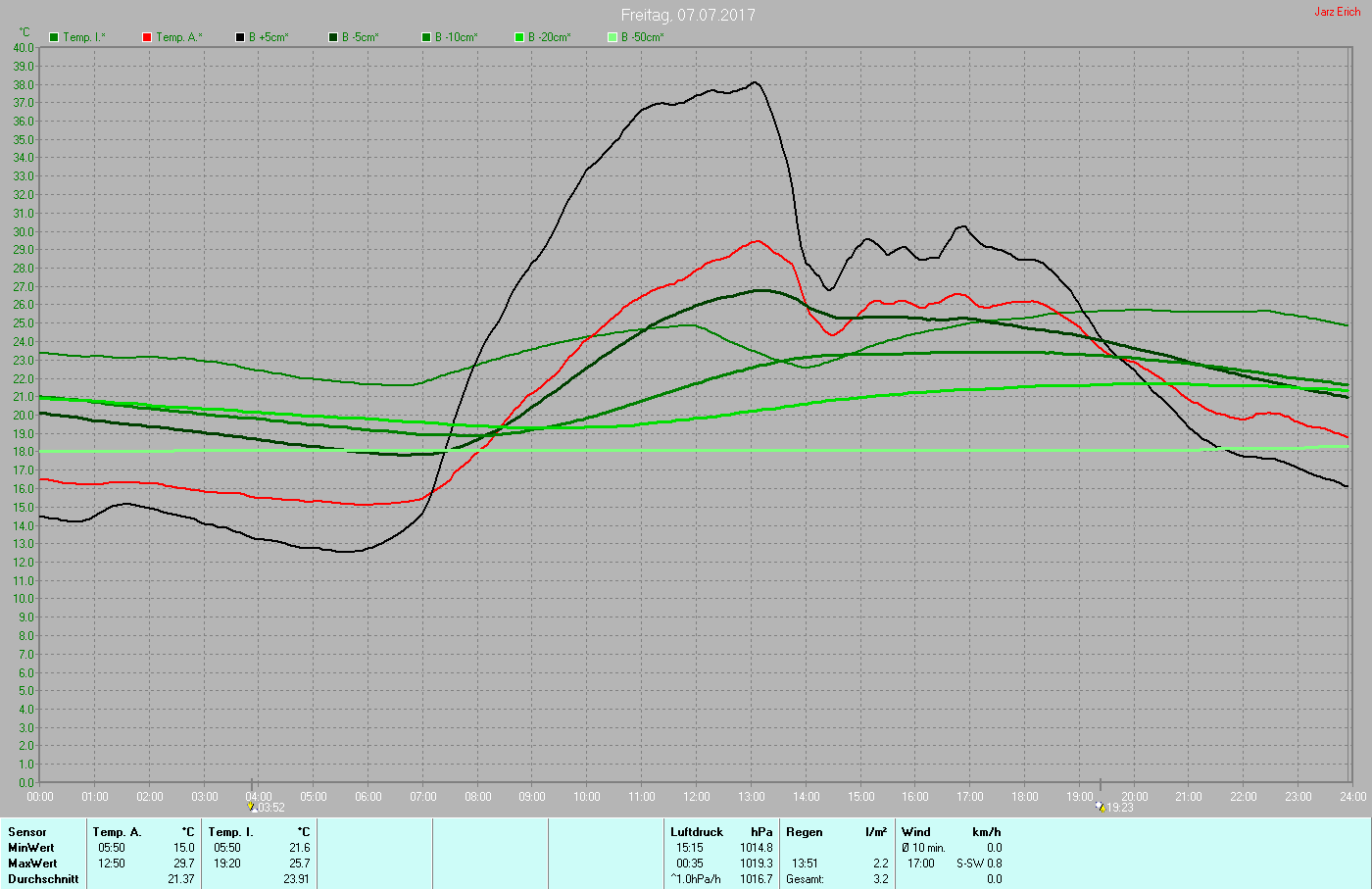Click the "Durchschnitt" row label
Screen dimensions: 1372x889
point(43,879)
